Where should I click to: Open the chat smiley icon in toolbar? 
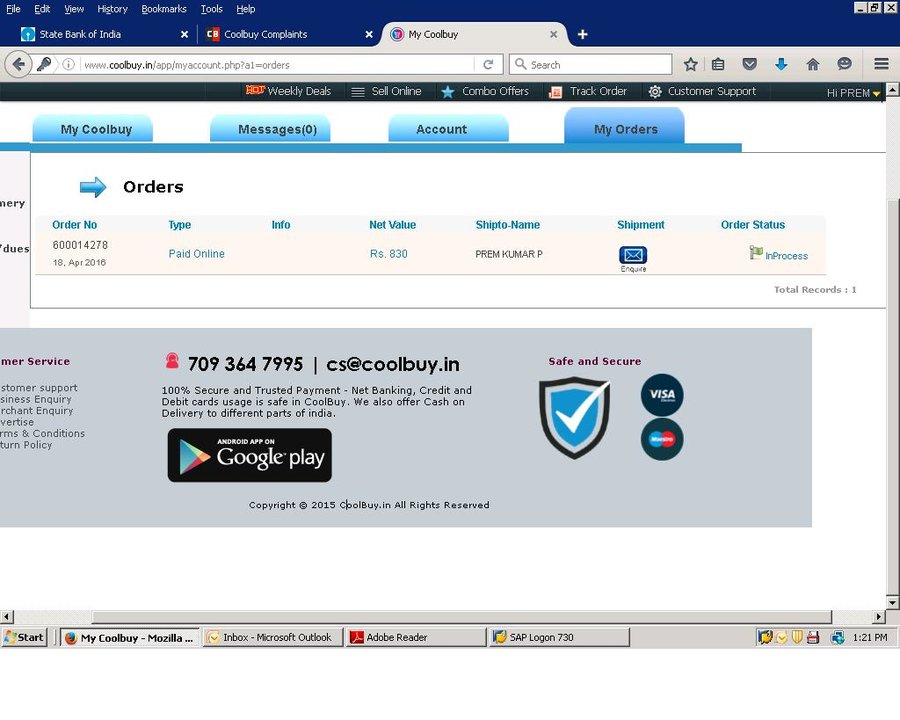[x=844, y=64]
